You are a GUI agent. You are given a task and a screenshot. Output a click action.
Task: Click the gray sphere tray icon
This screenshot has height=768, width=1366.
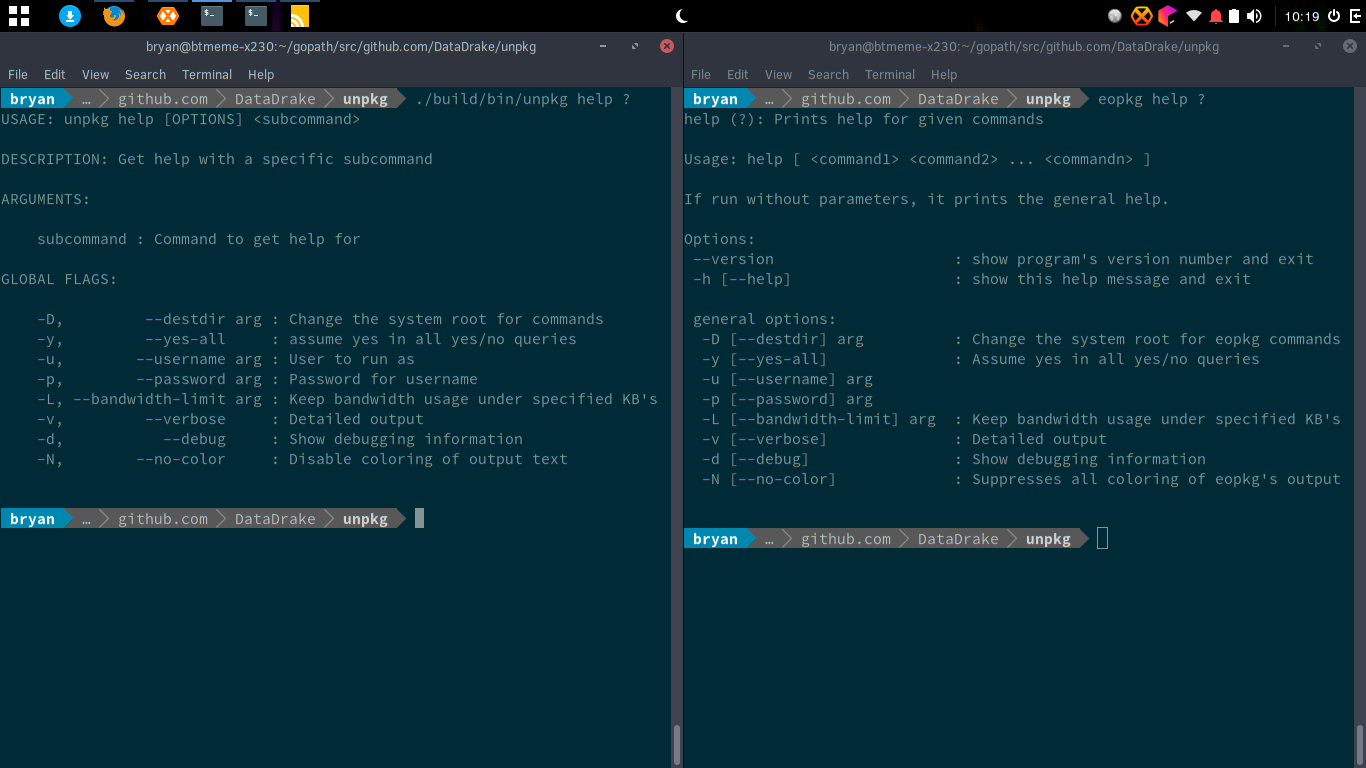pos(1115,16)
